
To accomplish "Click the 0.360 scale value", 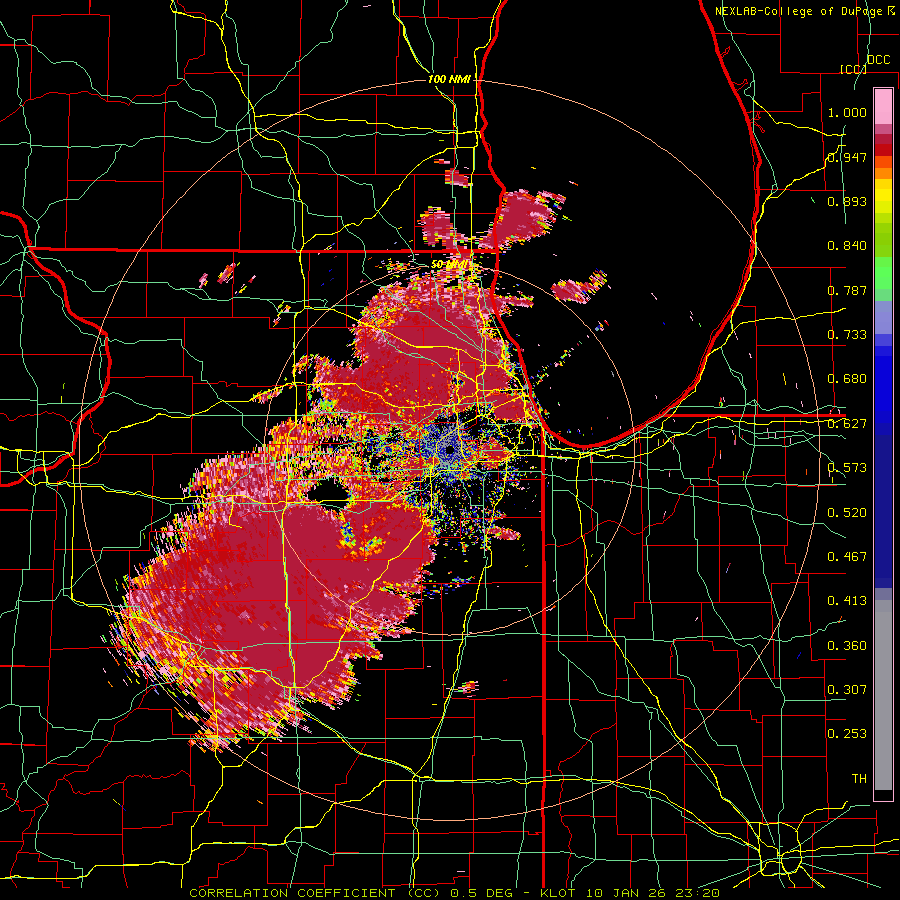I will coord(847,646).
